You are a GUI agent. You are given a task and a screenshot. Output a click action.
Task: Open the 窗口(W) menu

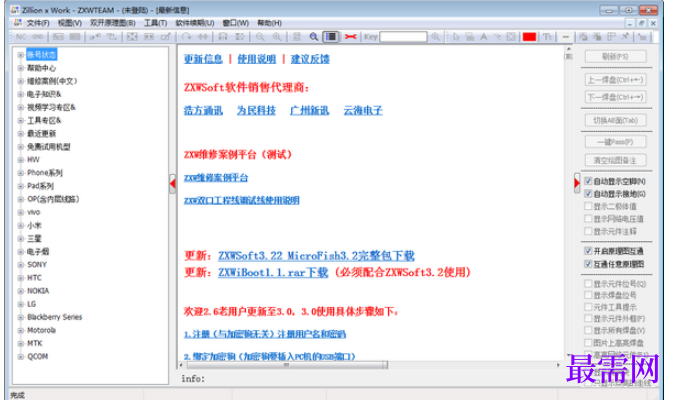[236, 23]
